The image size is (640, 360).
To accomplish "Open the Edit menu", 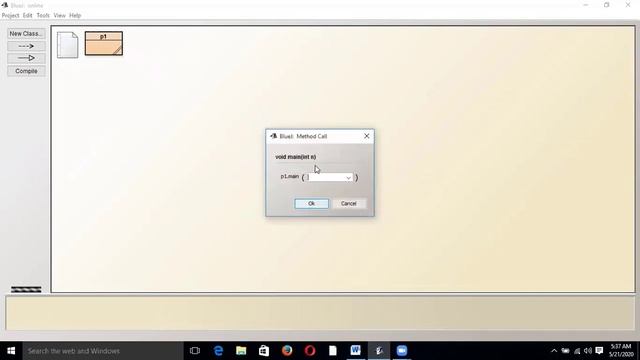I will pyautogui.click(x=27, y=15).
